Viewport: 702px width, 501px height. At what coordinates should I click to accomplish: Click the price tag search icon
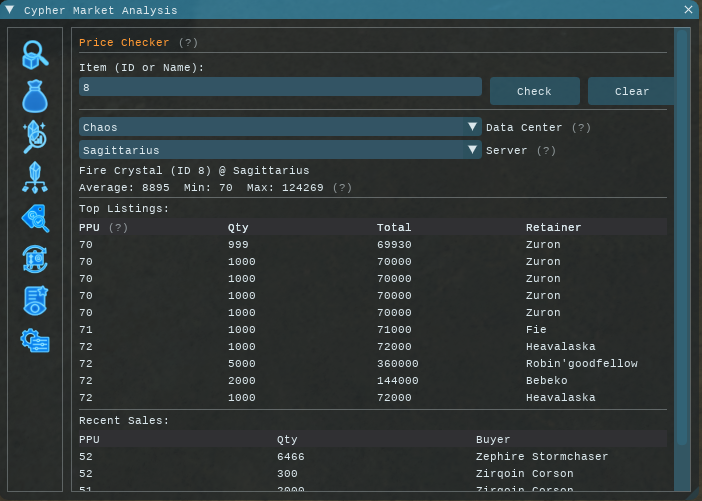click(35, 218)
